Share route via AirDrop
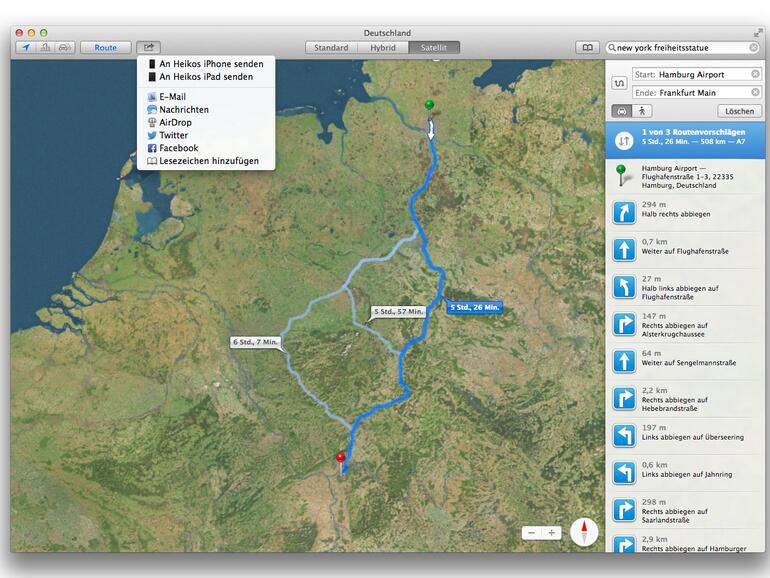 click(206, 122)
